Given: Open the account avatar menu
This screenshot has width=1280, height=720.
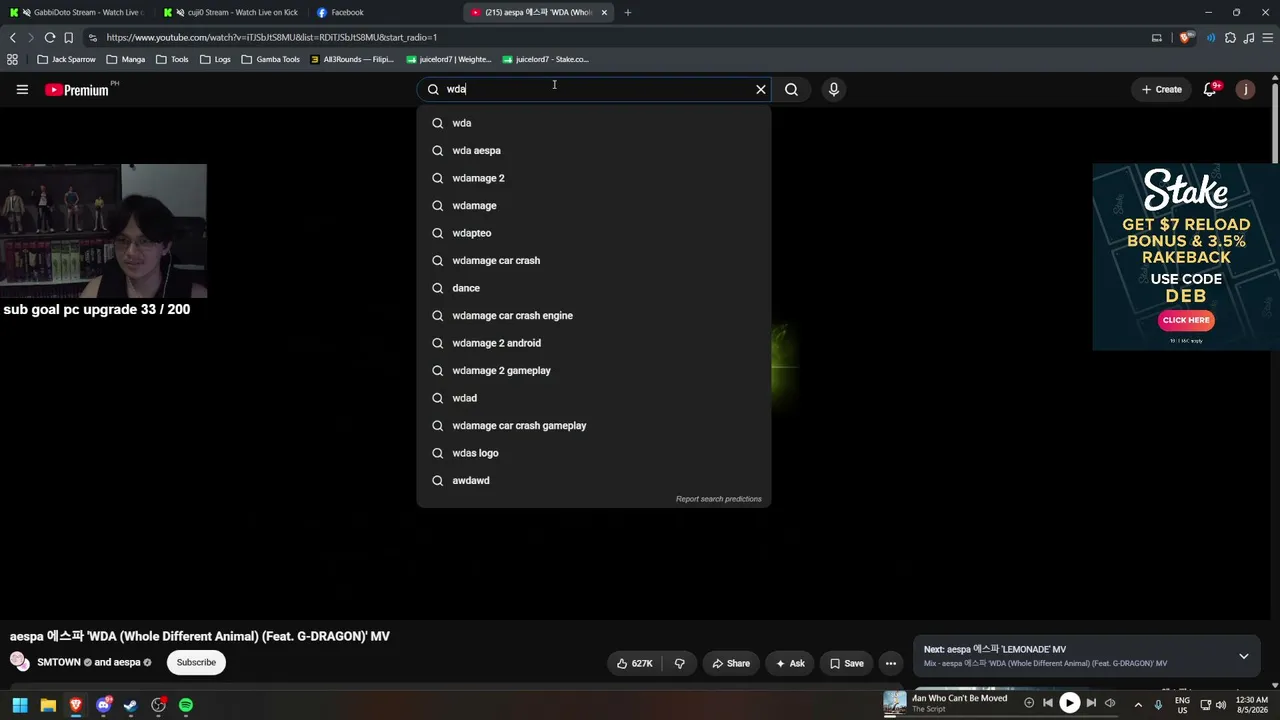Looking at the screenshot, I should coord(1245,89).
